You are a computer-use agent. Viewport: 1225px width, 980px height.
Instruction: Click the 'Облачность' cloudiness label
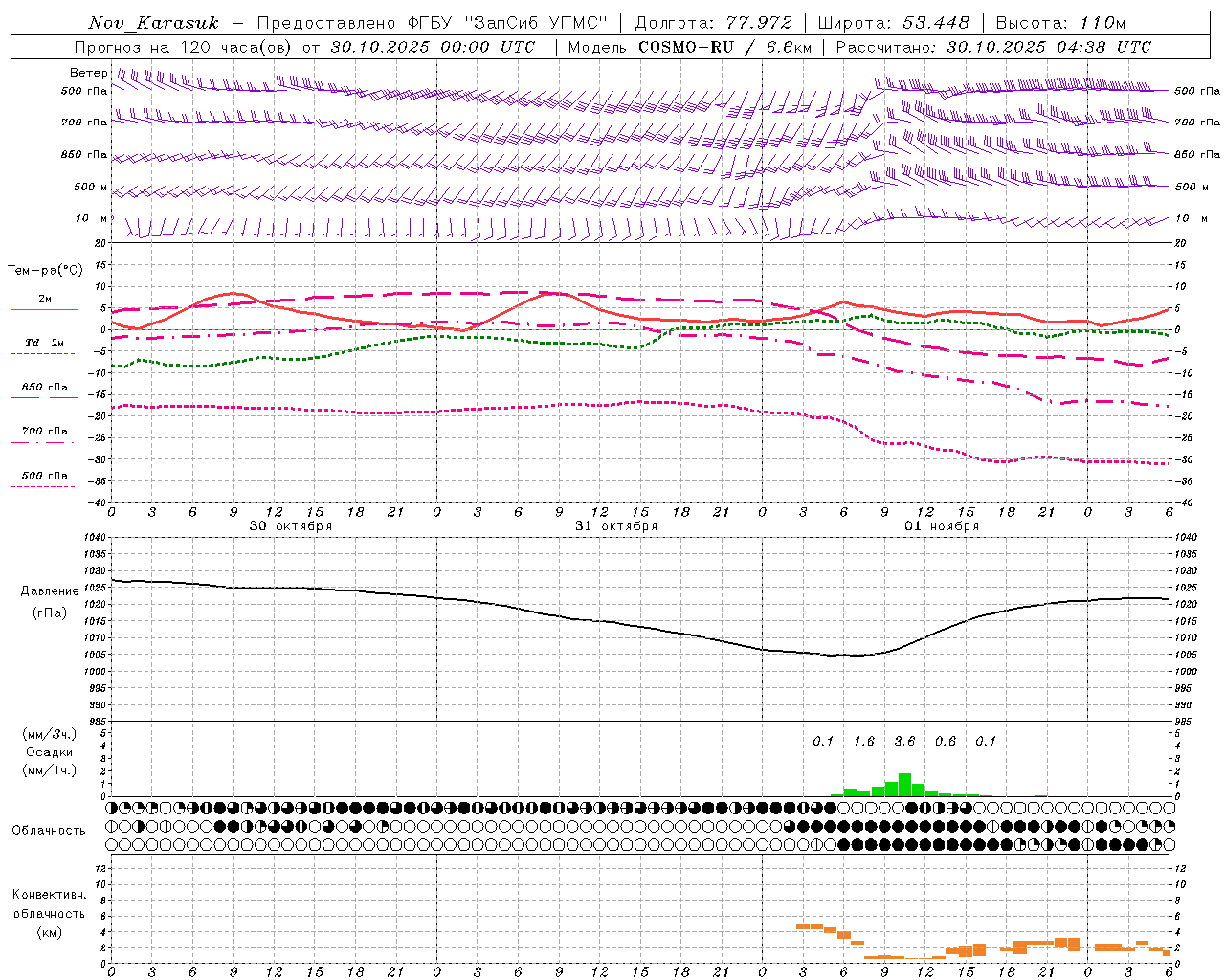point(49,830)
